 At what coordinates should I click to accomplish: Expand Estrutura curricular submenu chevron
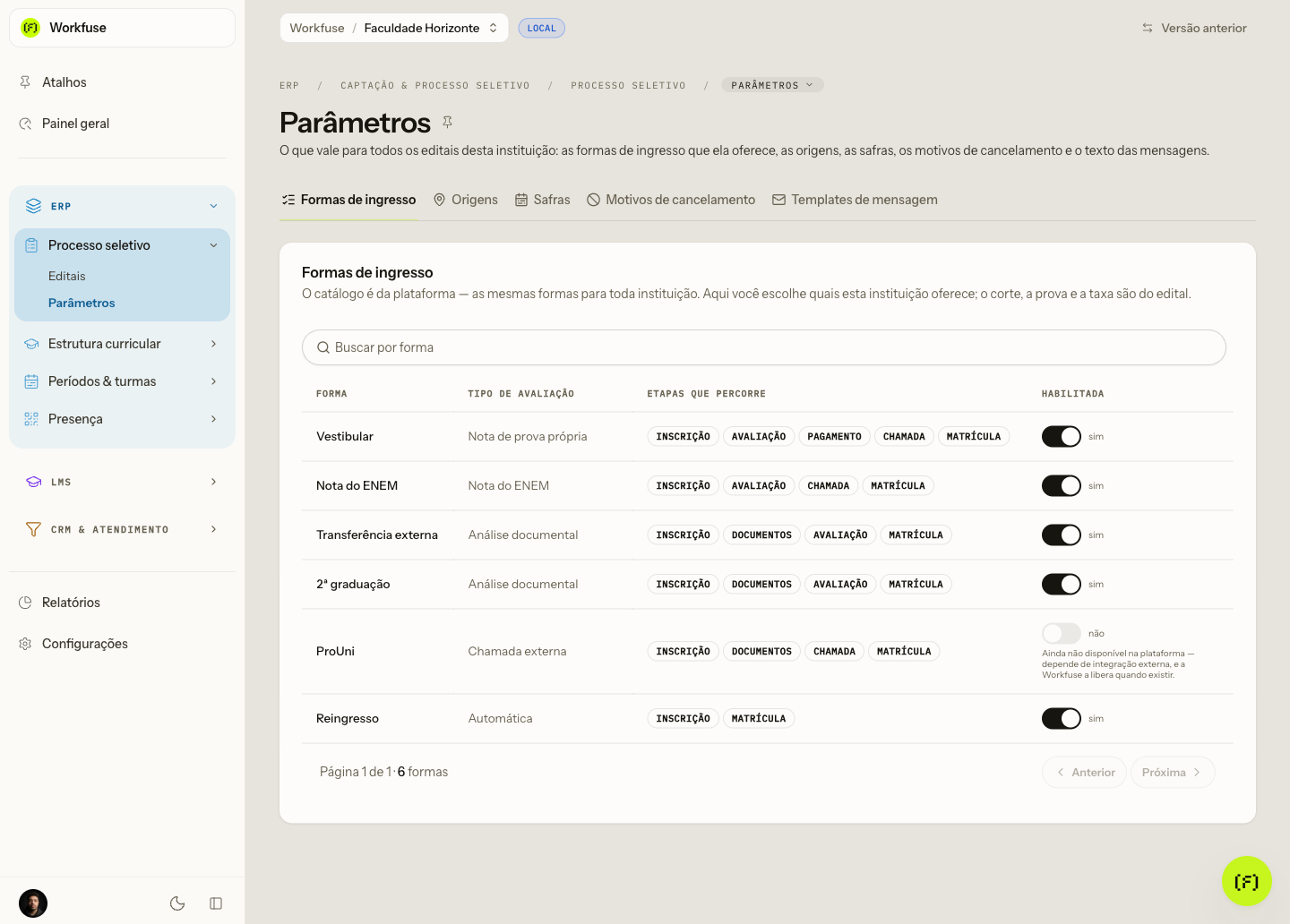(213, 344)
